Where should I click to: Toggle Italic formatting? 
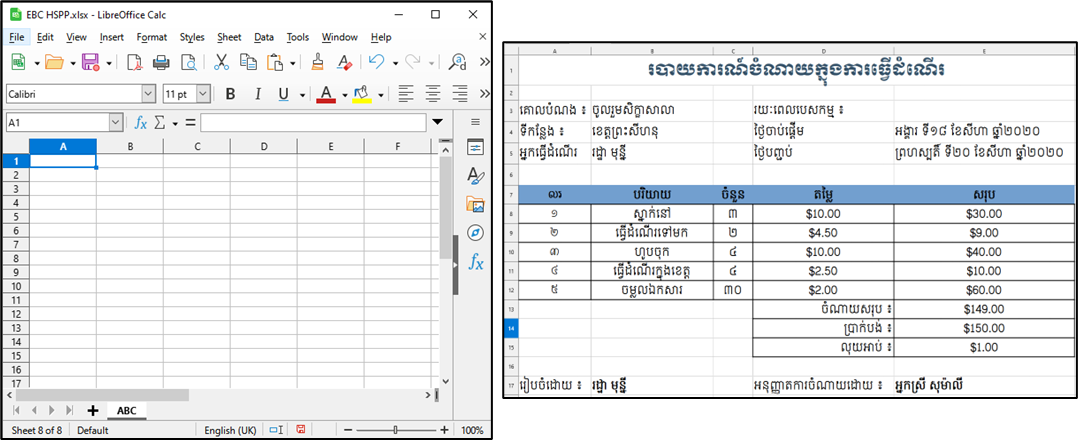tap(257, 94)
